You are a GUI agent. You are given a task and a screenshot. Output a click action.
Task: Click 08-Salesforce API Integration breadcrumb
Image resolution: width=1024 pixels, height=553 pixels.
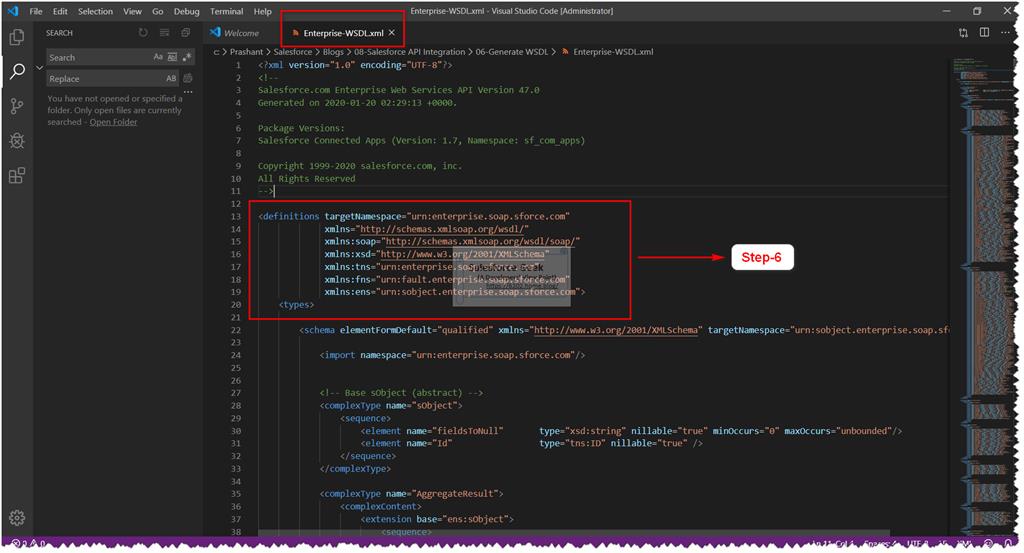point(409,52)
